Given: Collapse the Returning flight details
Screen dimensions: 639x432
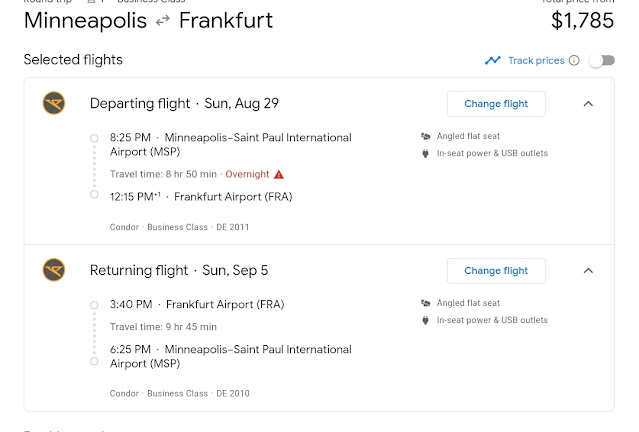Looking at the screenshot, I should pyautogui.click(x=588, y=270).
